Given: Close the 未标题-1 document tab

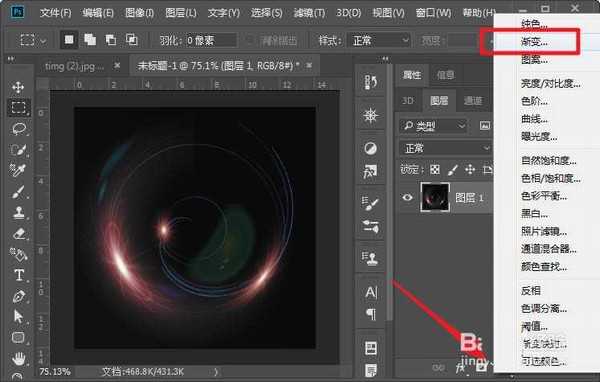Looking at the screenshot, I should tap(309, 65).
